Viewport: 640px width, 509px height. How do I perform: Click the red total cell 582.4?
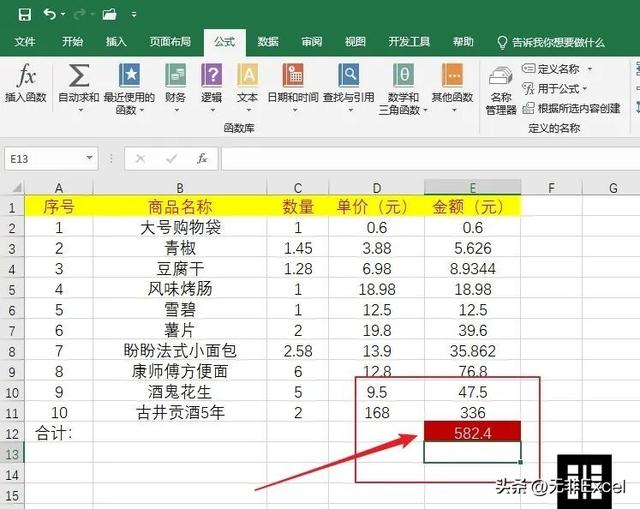point(473,432)
